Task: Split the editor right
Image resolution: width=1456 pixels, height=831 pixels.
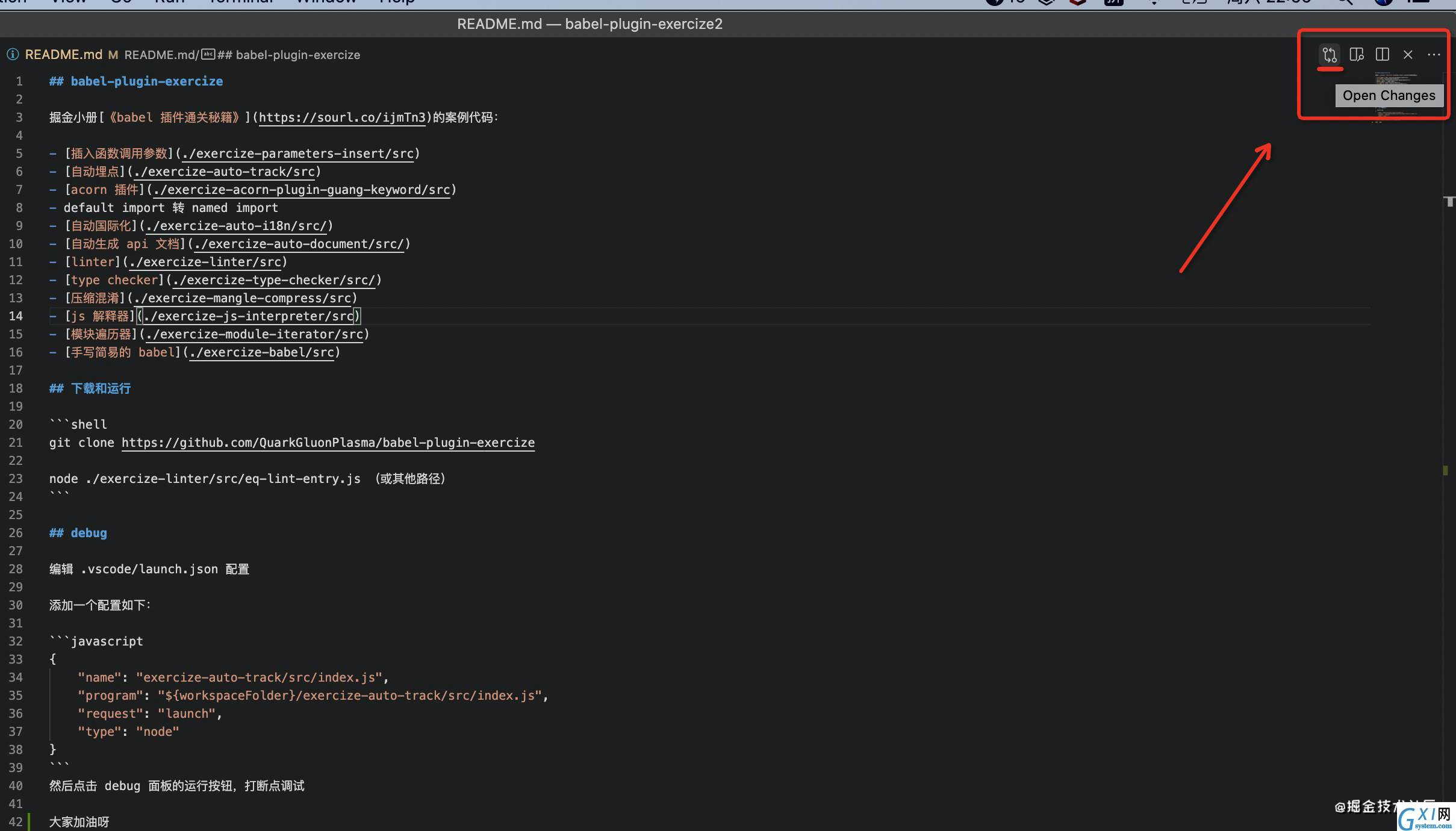Action: pyautogui.click(x=1383, y=55)
